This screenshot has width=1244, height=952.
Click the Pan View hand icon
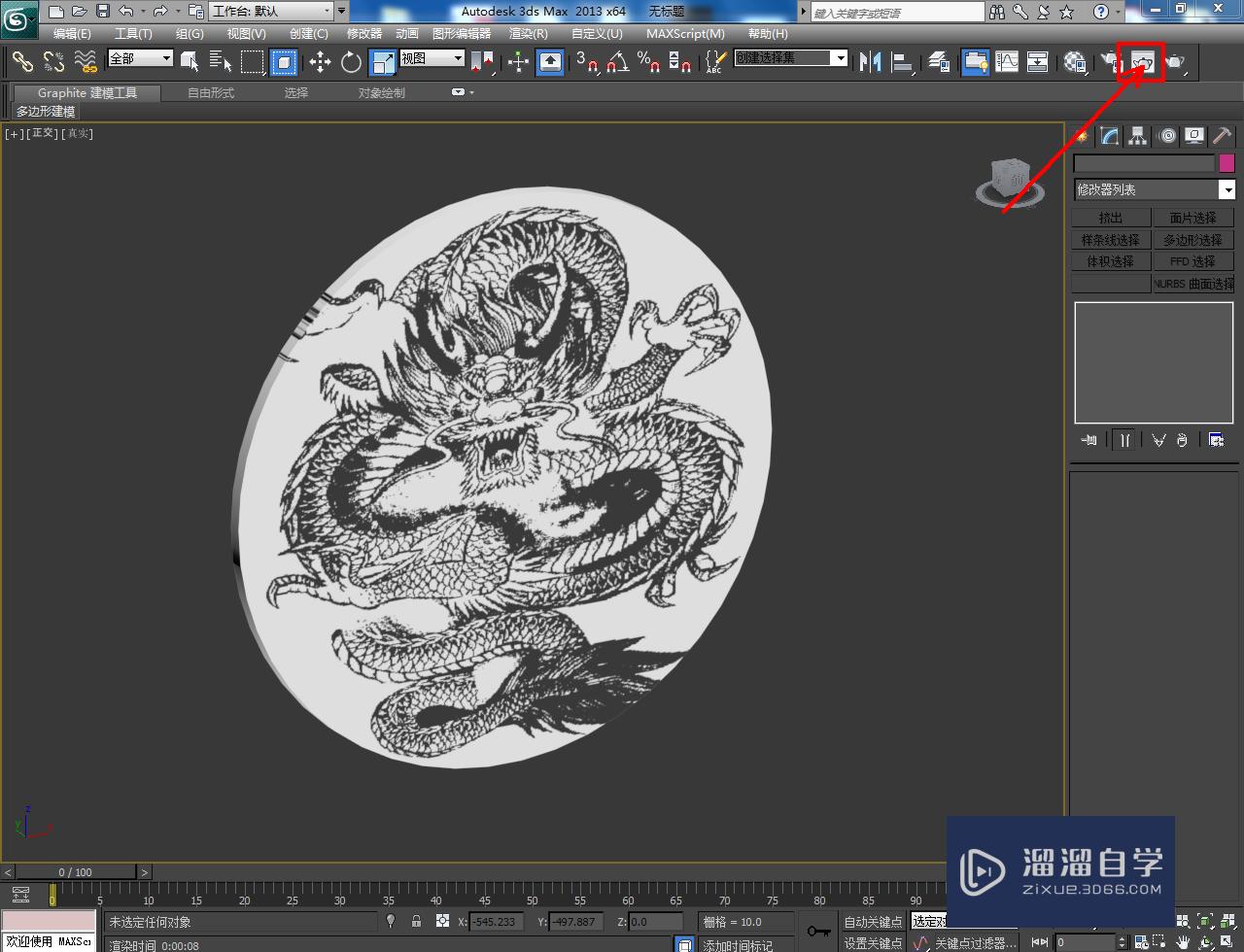[1184, 941]
